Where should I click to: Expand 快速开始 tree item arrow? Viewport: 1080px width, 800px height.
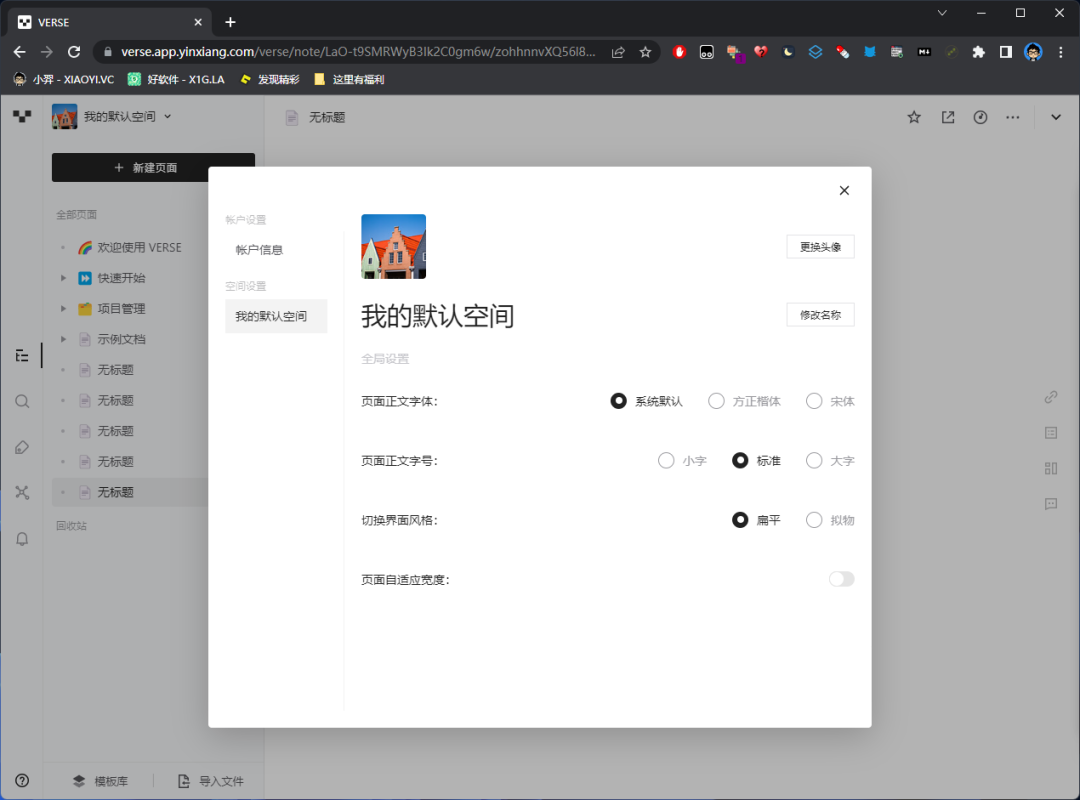[x=63, y=278]
